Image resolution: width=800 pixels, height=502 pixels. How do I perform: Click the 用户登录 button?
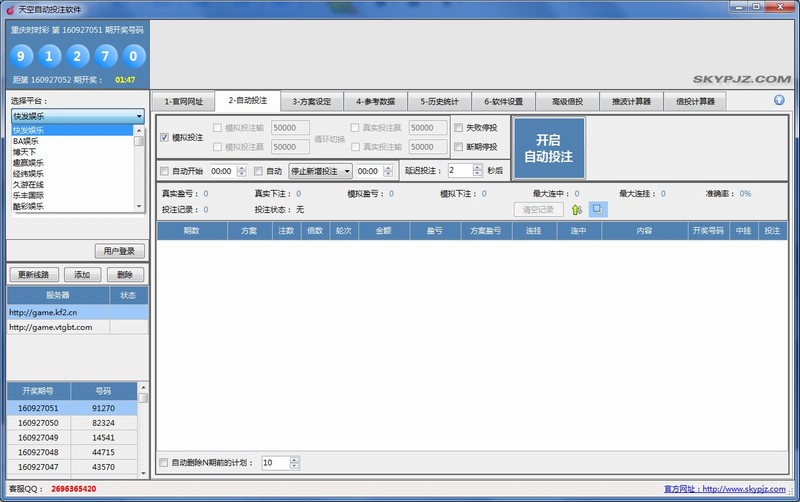point(121,251)
